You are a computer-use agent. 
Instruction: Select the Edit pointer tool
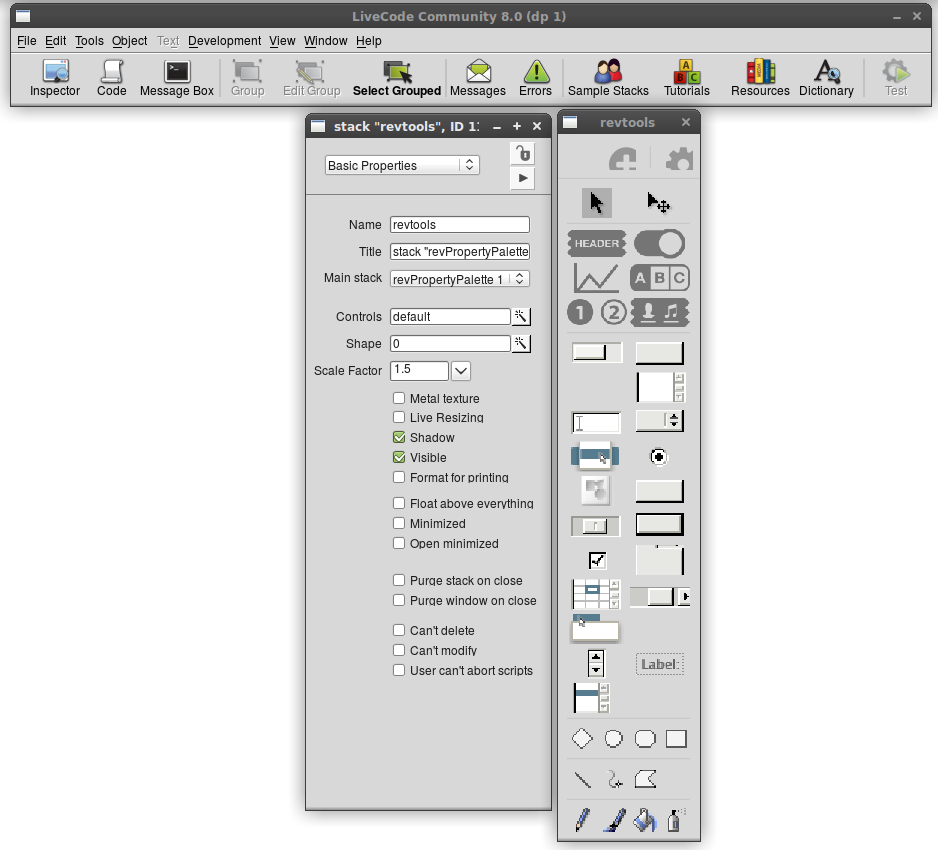click(x=658, y=203)
